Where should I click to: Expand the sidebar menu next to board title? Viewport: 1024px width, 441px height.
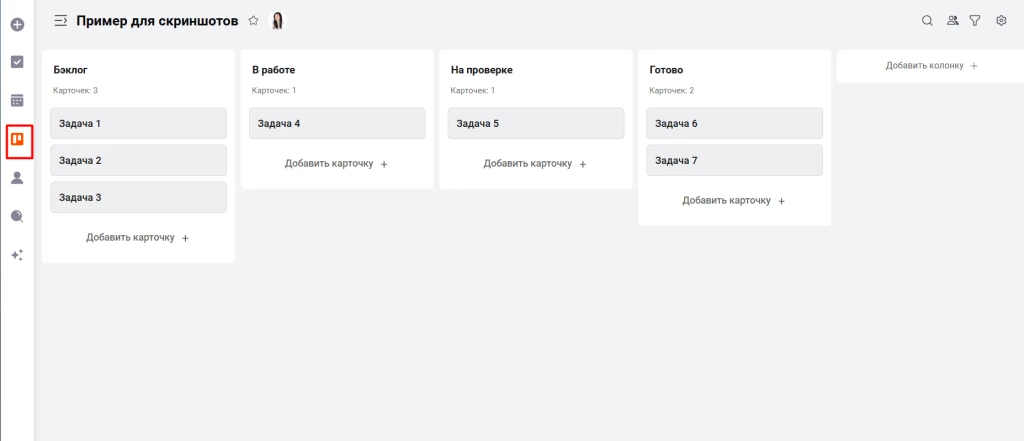point(61,20)
